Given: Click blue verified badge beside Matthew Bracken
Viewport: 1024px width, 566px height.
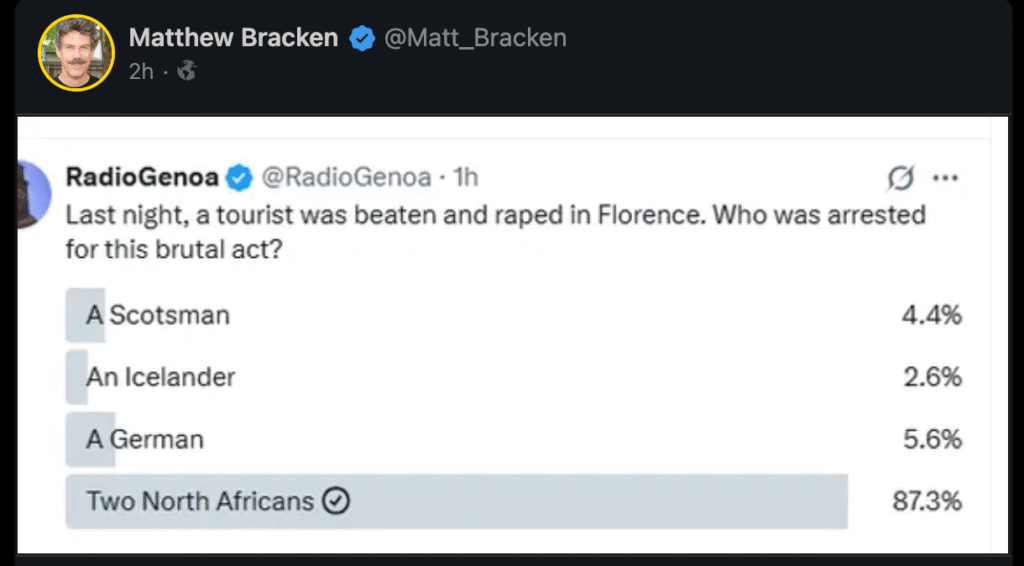Looking at the screenshot, I should 362,39.
